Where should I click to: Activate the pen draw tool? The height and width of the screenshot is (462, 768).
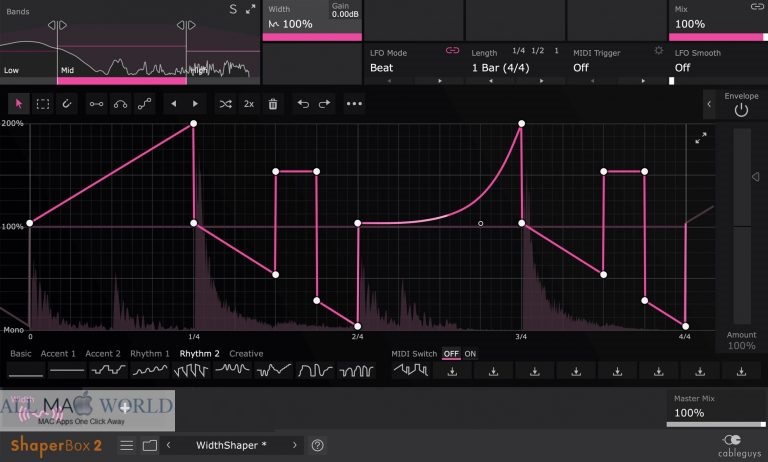click(67, 104)
